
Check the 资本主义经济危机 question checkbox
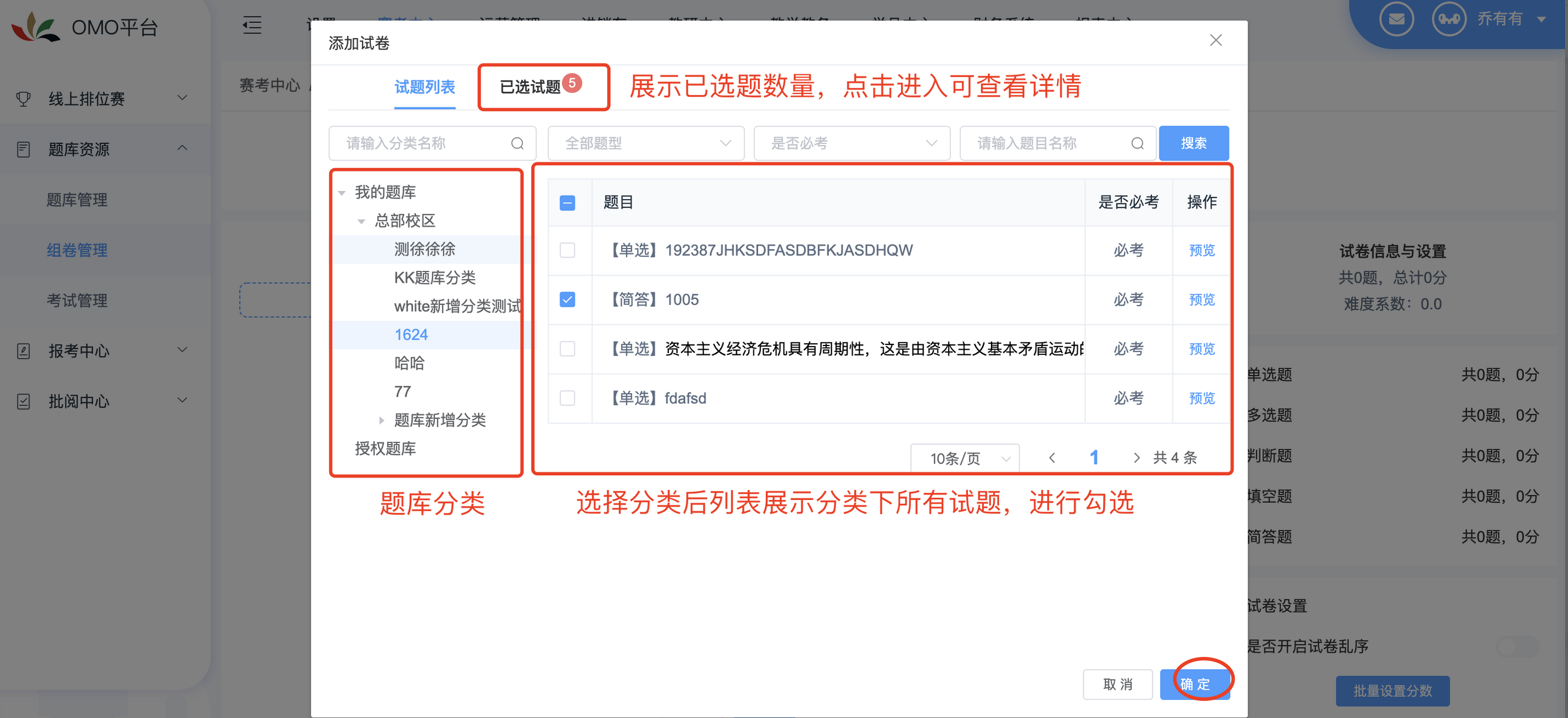pyautogui.click(x=567, y=348)
